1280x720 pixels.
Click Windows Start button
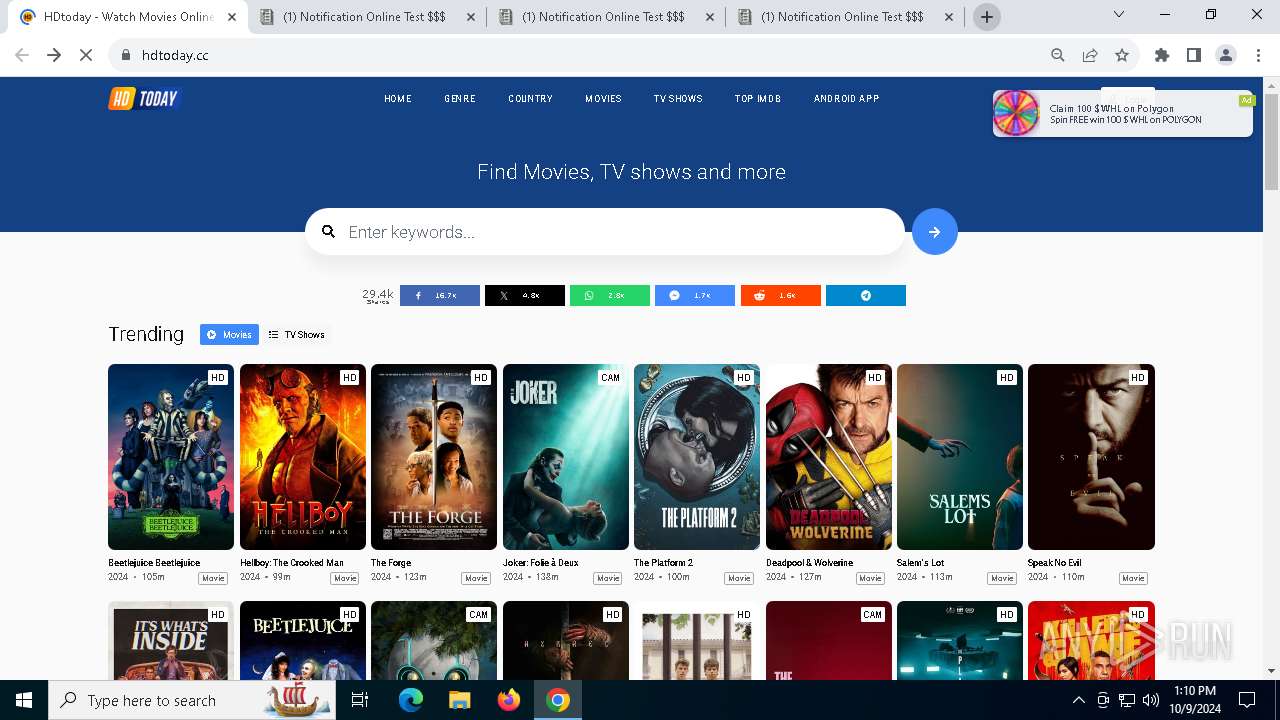[x=24, y=700]
